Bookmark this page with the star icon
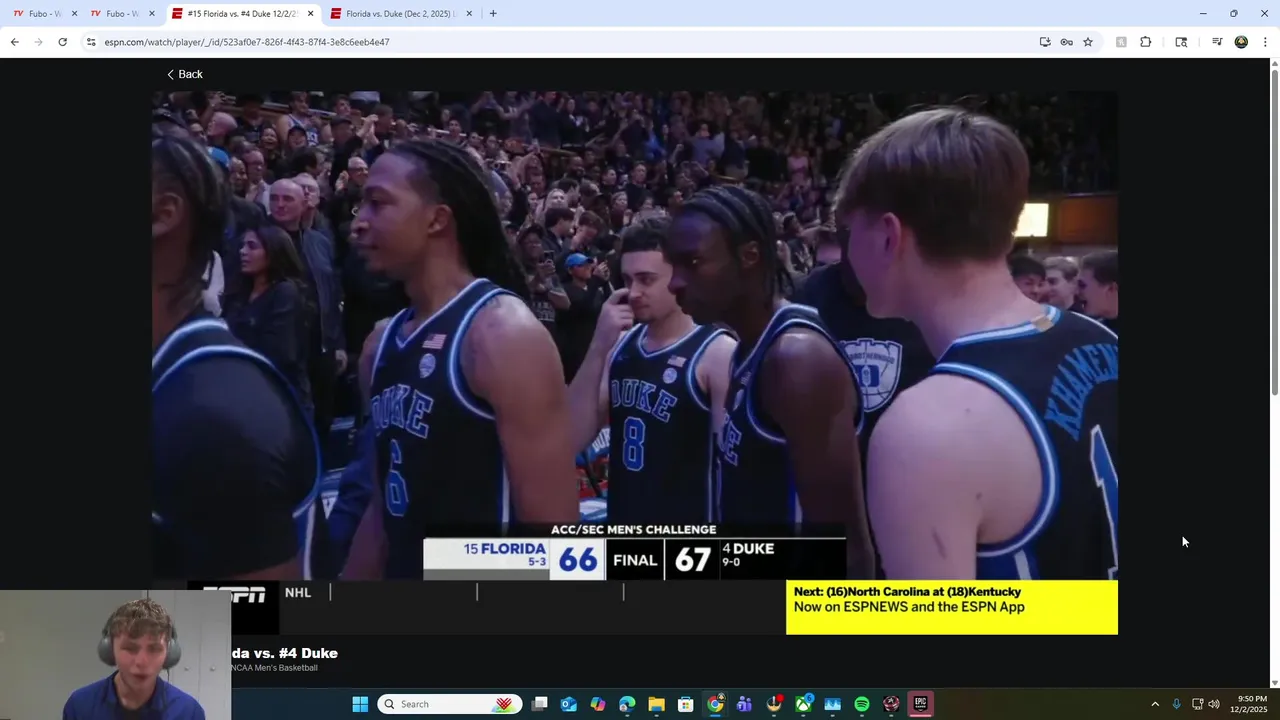 pos(1088,42)
